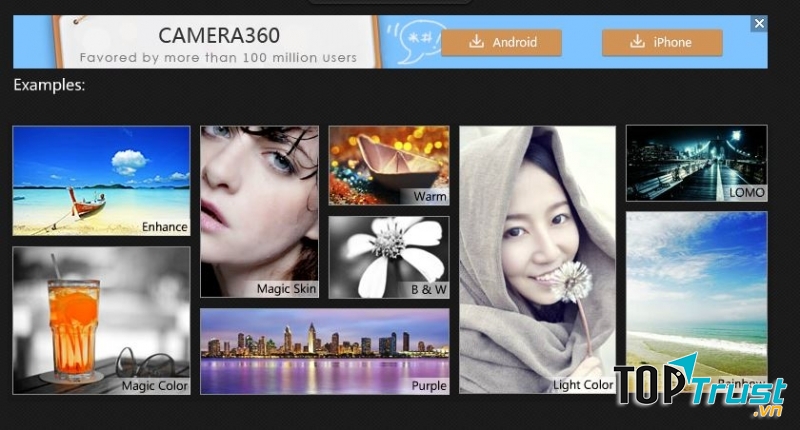The width and height of the screenshot is (800, 430).
Task: Pick the B & W flower example
Action: pos(389,256)
